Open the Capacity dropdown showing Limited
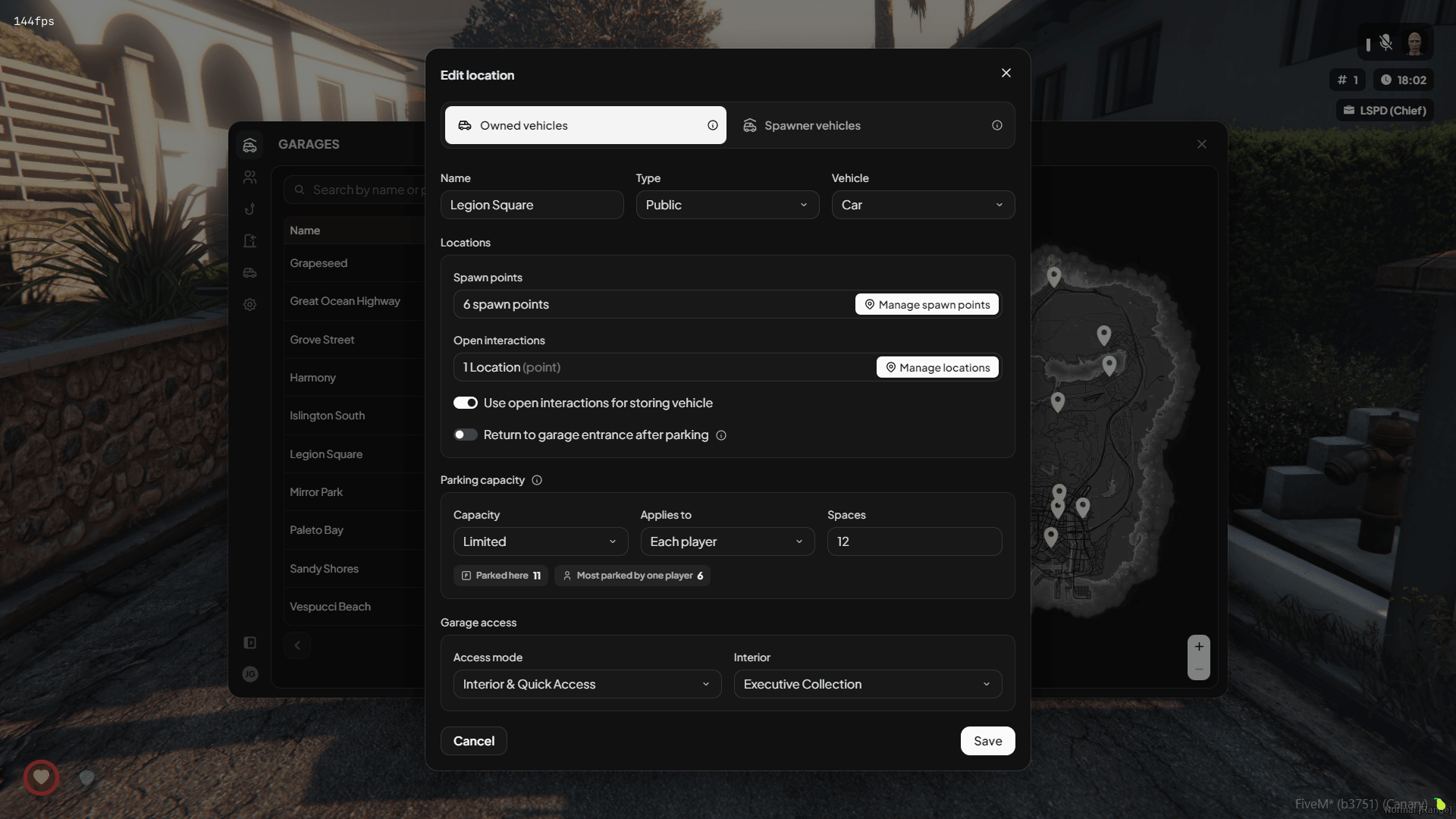The width and height of the screenshot is (1456, 819). pyautogui.click(x=541, y=541)
